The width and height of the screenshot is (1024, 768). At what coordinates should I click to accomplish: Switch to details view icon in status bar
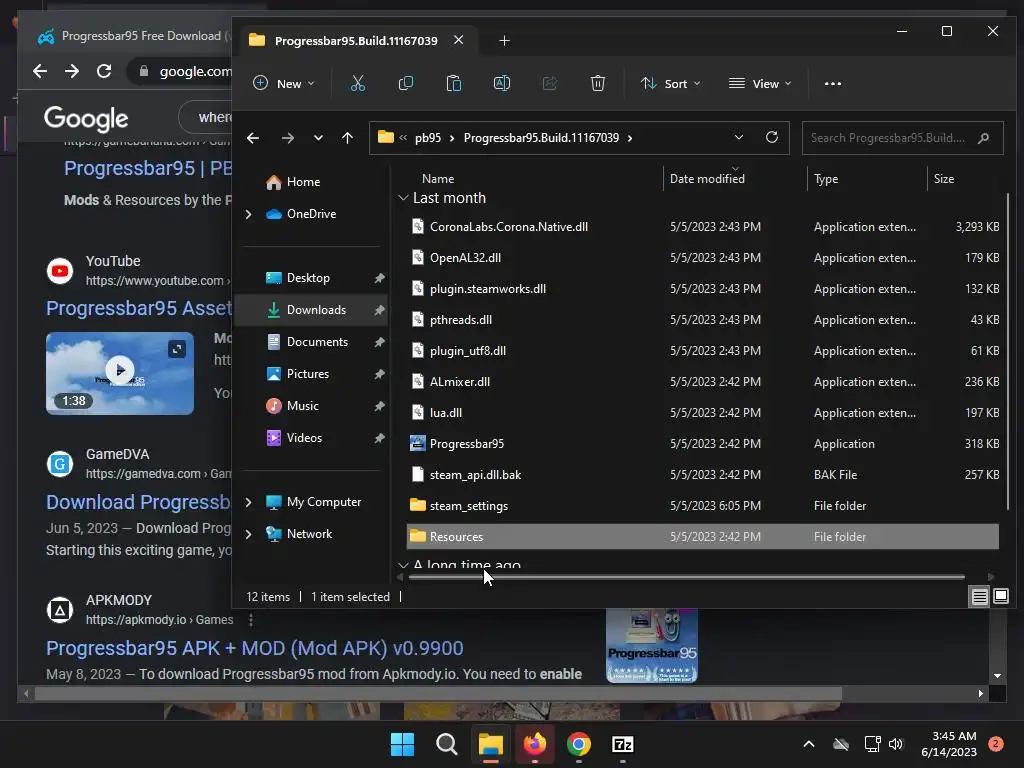click(x=980, y=596)
